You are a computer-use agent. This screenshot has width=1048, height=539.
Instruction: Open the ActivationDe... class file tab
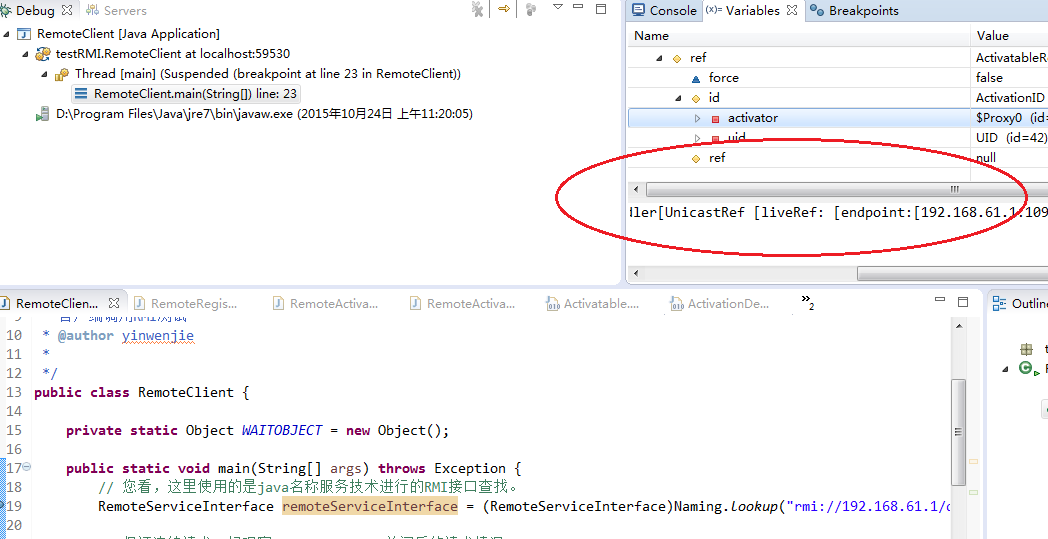[x=720, y=304]
